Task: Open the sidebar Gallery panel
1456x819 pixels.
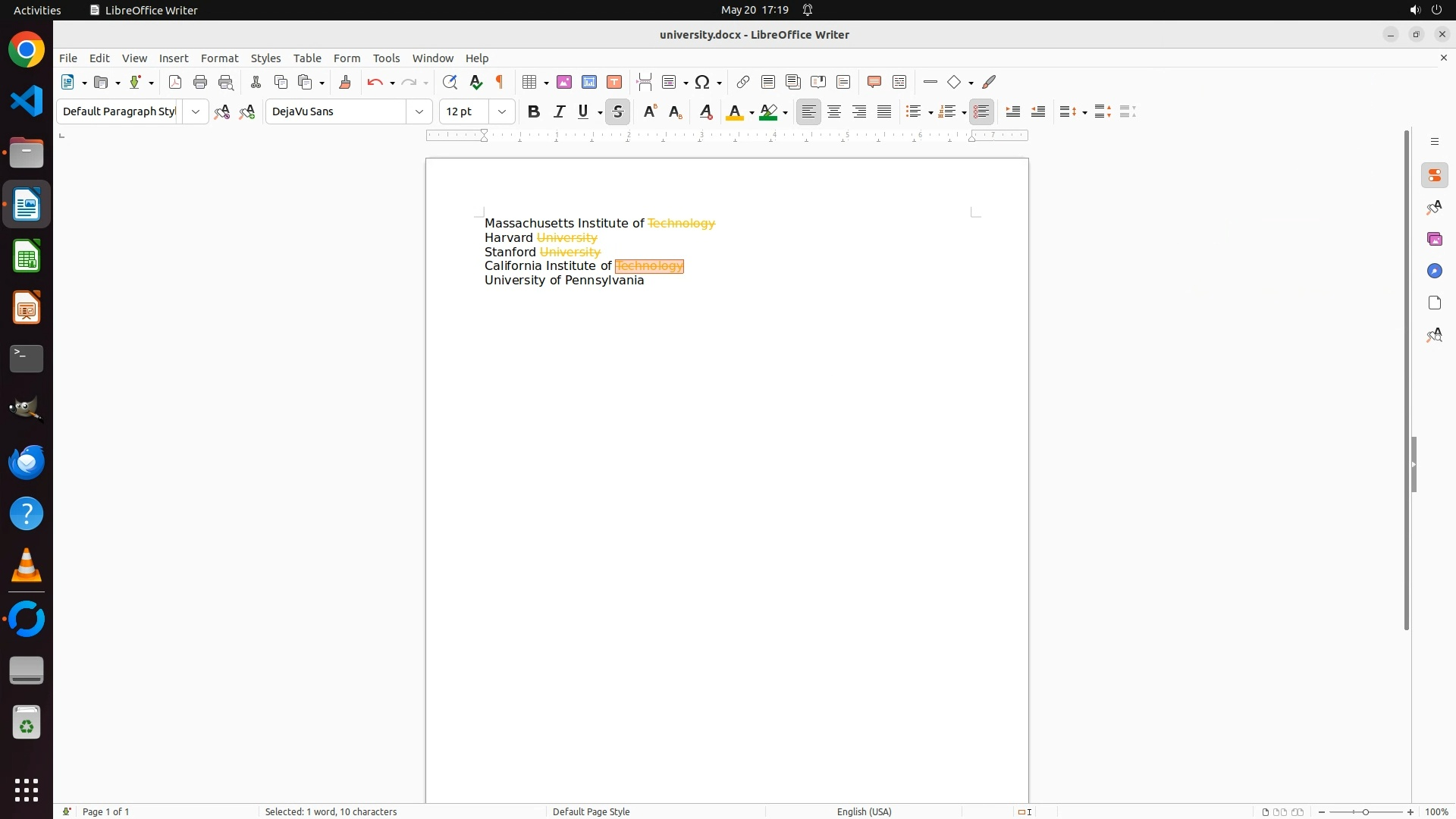Action: pos(1434,240)
